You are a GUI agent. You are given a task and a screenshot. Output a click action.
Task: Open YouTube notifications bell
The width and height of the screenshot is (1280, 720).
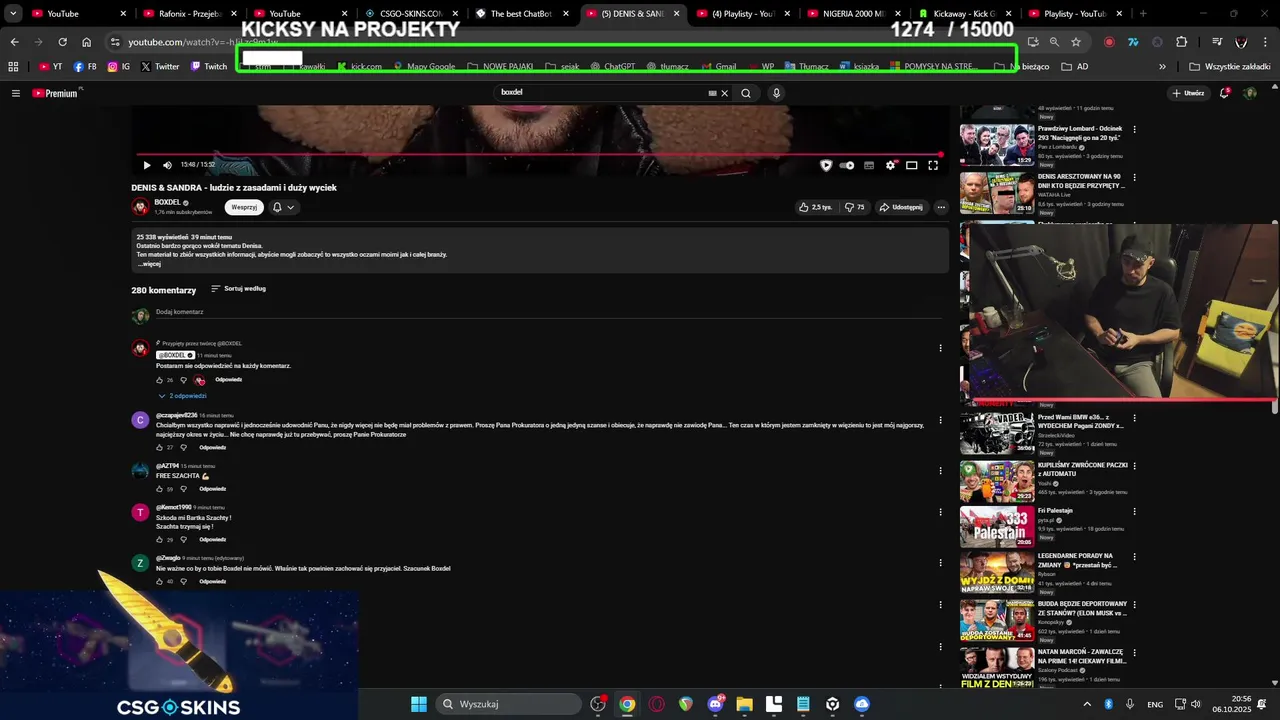coord(1226,93)
